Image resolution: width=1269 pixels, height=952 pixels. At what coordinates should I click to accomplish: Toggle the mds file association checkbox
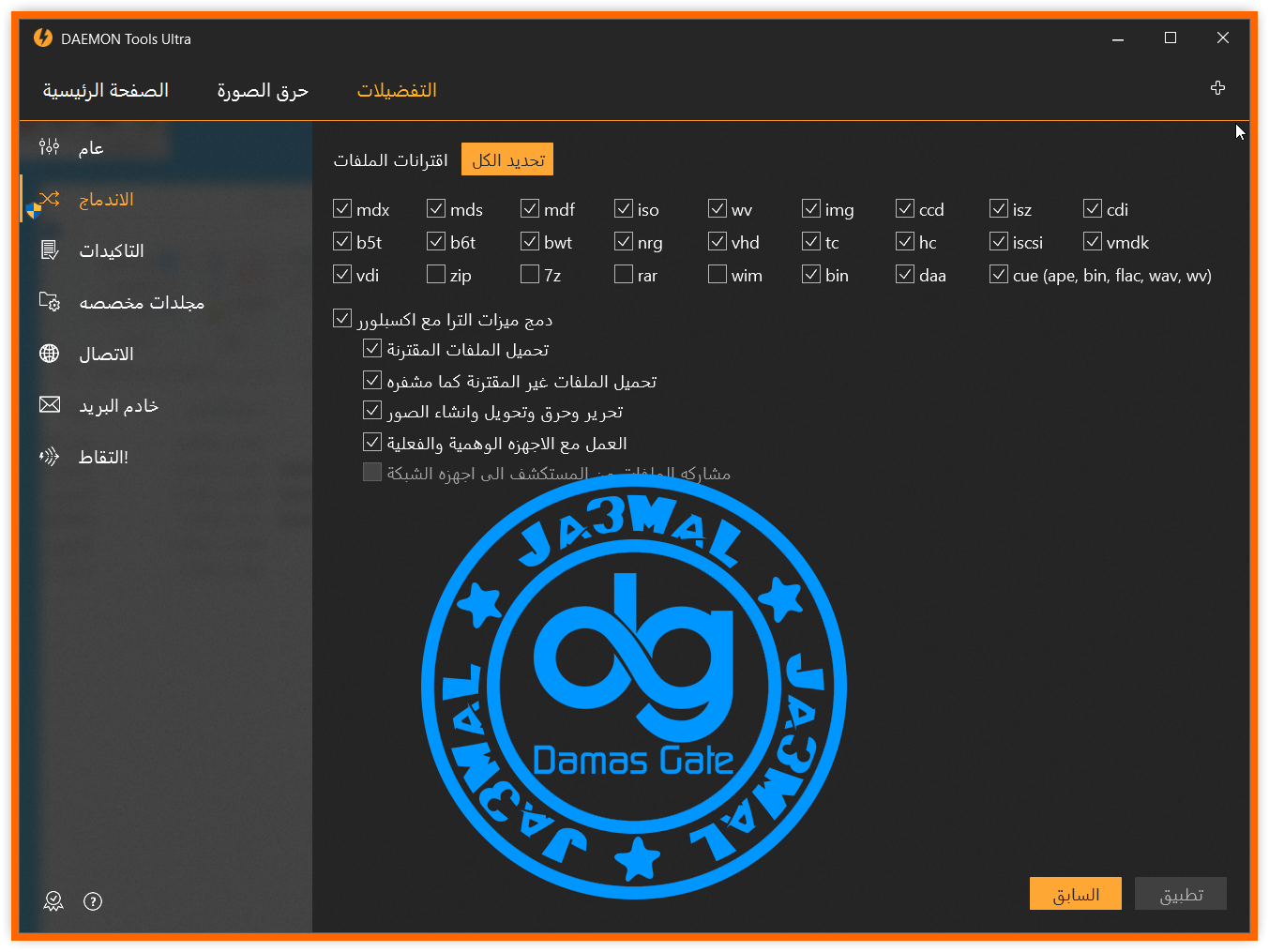pyautogui.click(x=436, y=208)
